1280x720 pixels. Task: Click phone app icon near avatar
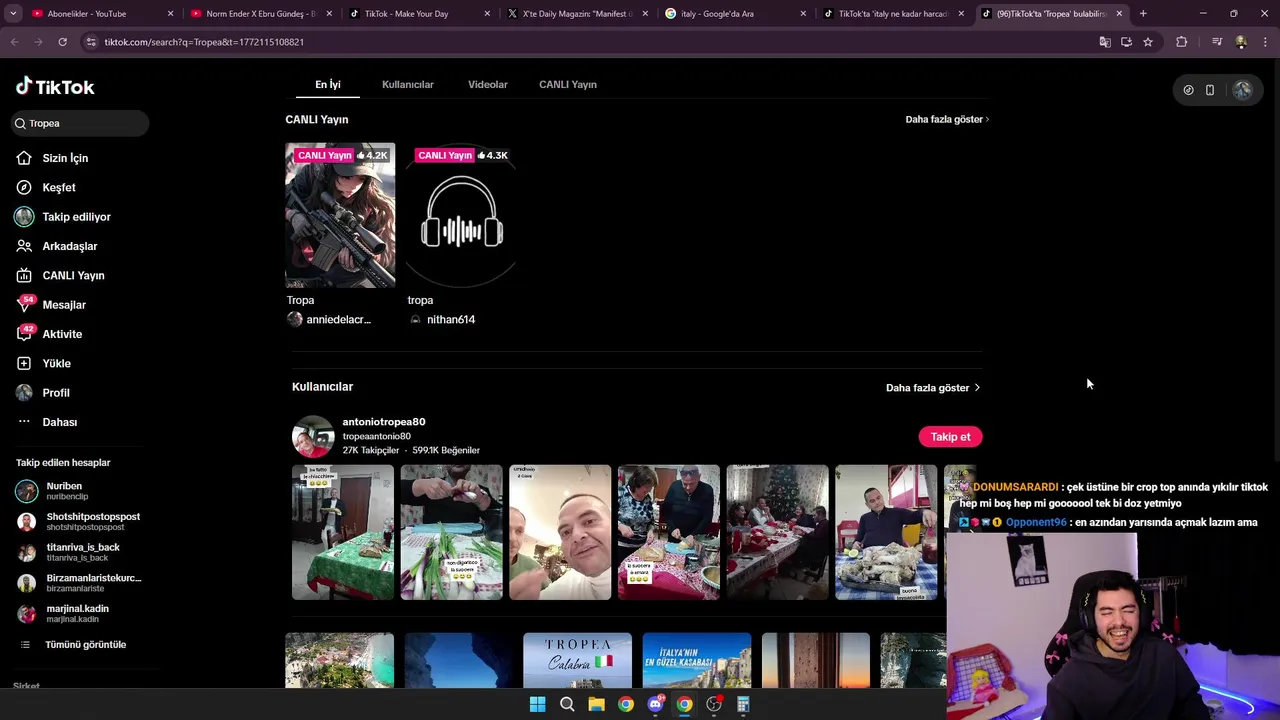1210,90
